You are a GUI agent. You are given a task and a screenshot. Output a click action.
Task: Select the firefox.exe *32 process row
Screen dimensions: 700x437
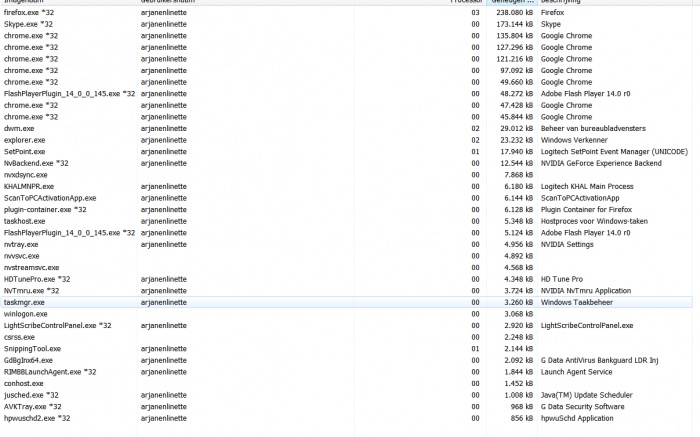tap(346, 12)
